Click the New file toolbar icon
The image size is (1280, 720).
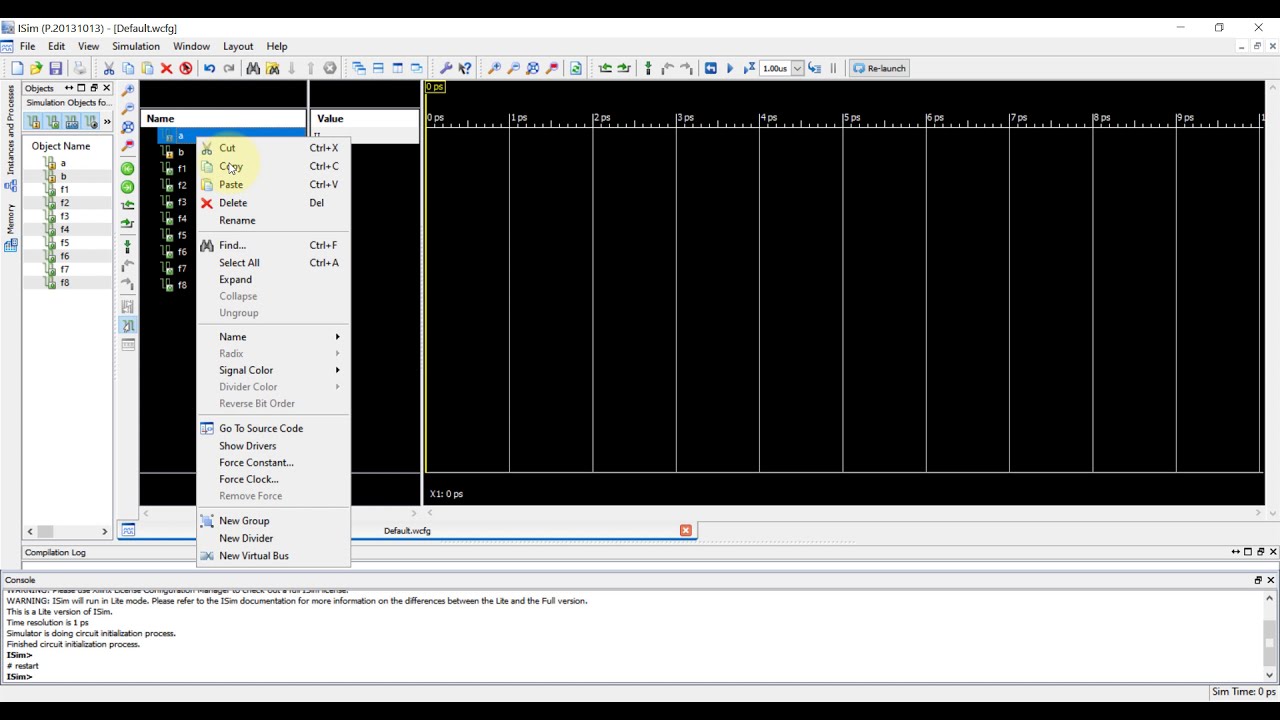17,68
